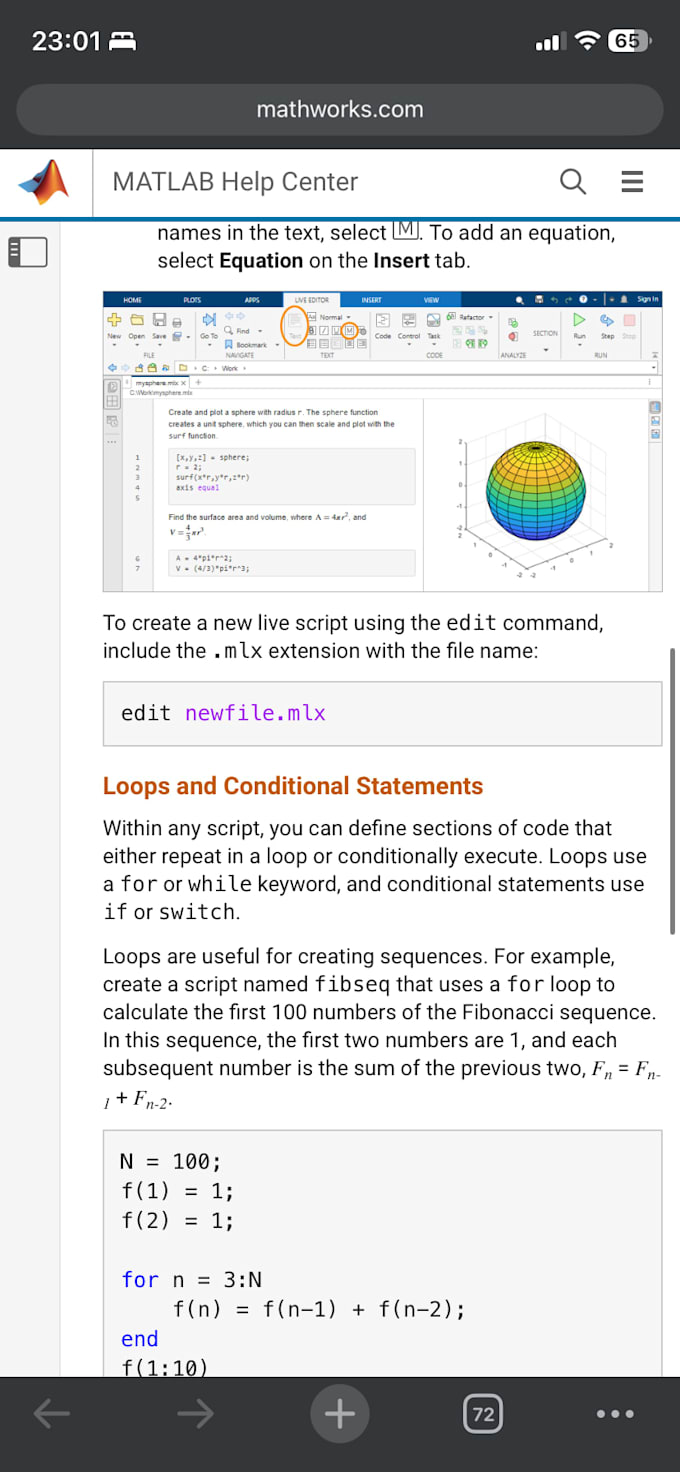The width and height of the screenshot is (680, 1472).
Task: Tap the 'MATLAB Help Center' title text
Action: [x=235, y=182]
